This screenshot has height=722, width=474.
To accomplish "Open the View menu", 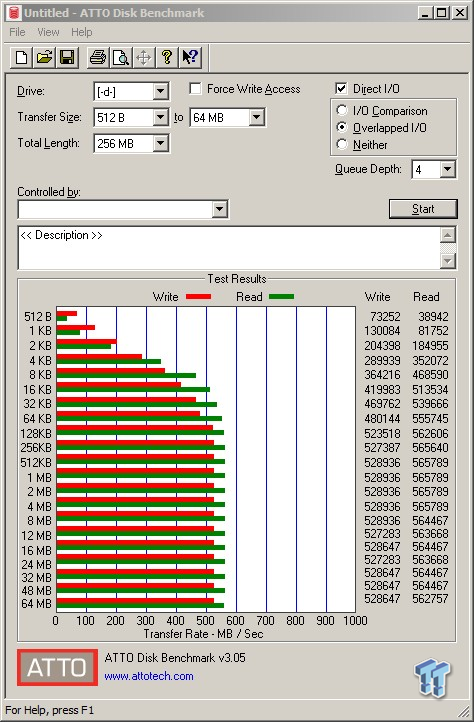I will (x=48, y=32).
